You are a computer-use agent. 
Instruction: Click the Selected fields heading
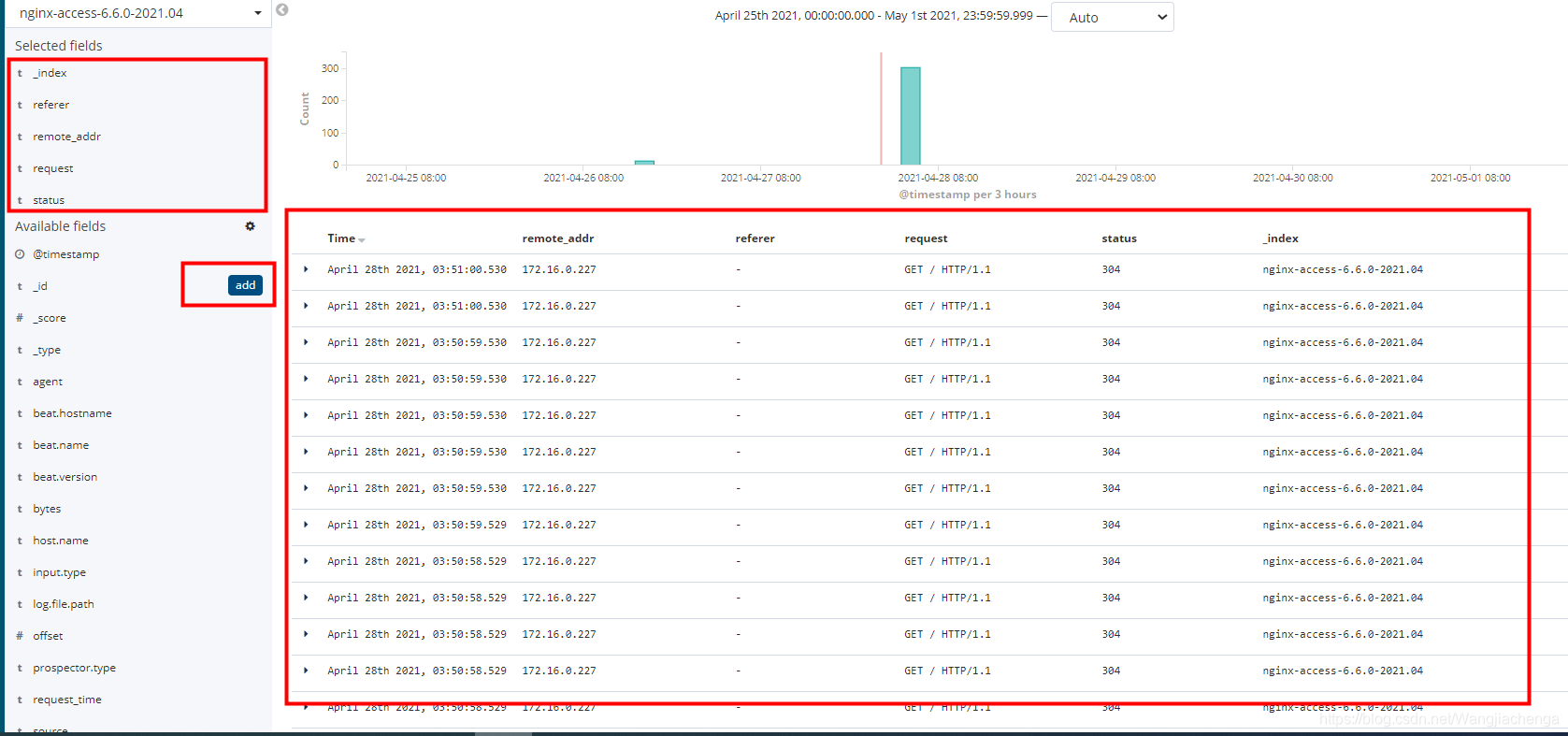point(59,46)
